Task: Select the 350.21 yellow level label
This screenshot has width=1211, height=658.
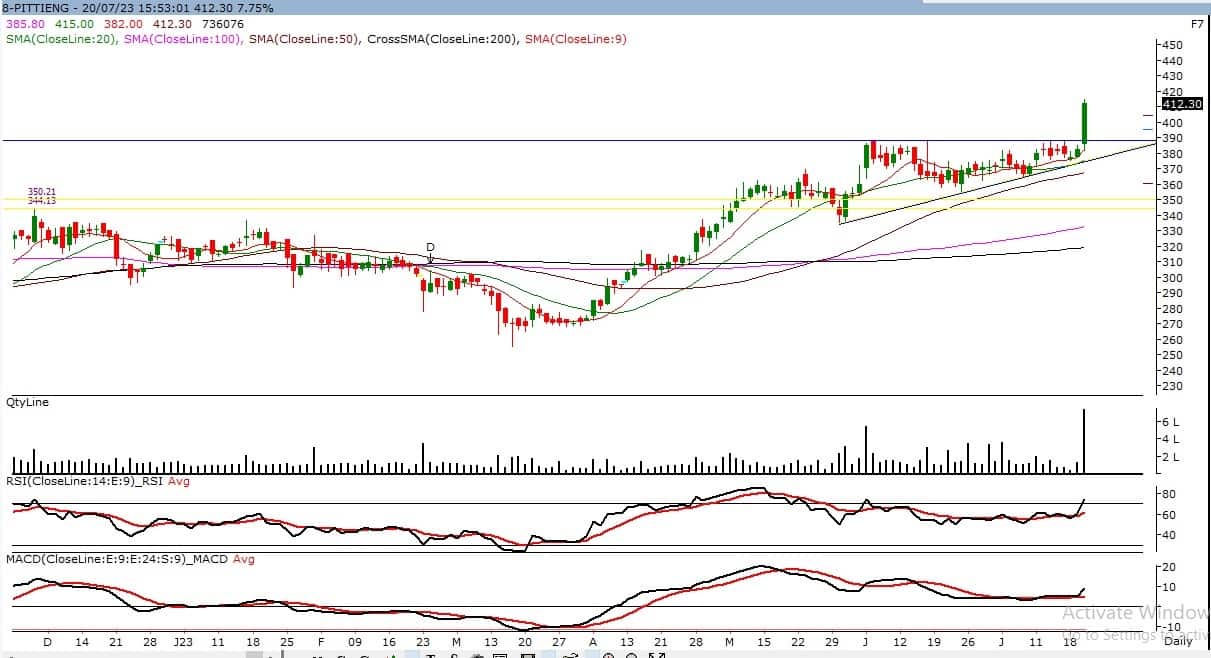Action: (41, 191)
